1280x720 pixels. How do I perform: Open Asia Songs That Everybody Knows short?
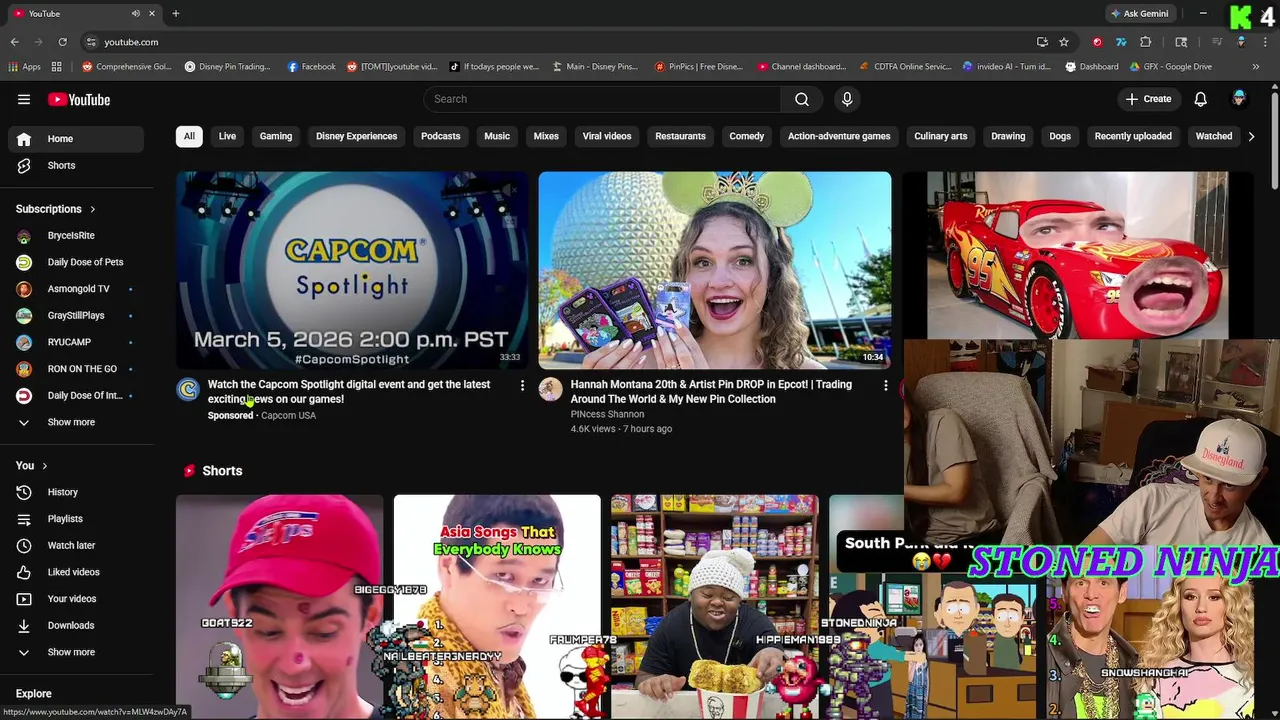[497, 607]
